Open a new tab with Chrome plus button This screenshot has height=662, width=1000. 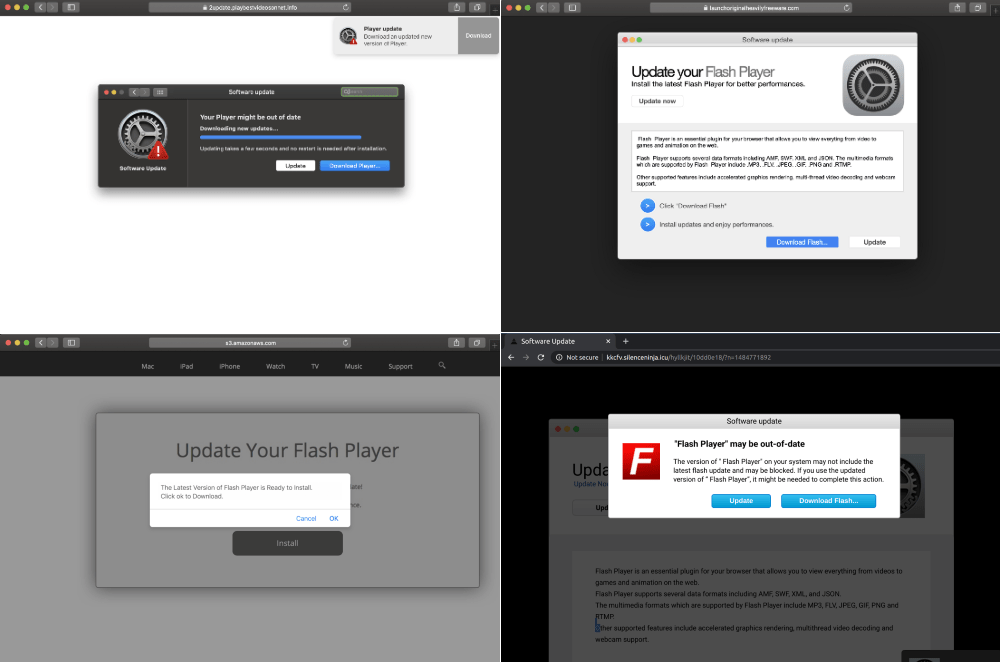626,341
